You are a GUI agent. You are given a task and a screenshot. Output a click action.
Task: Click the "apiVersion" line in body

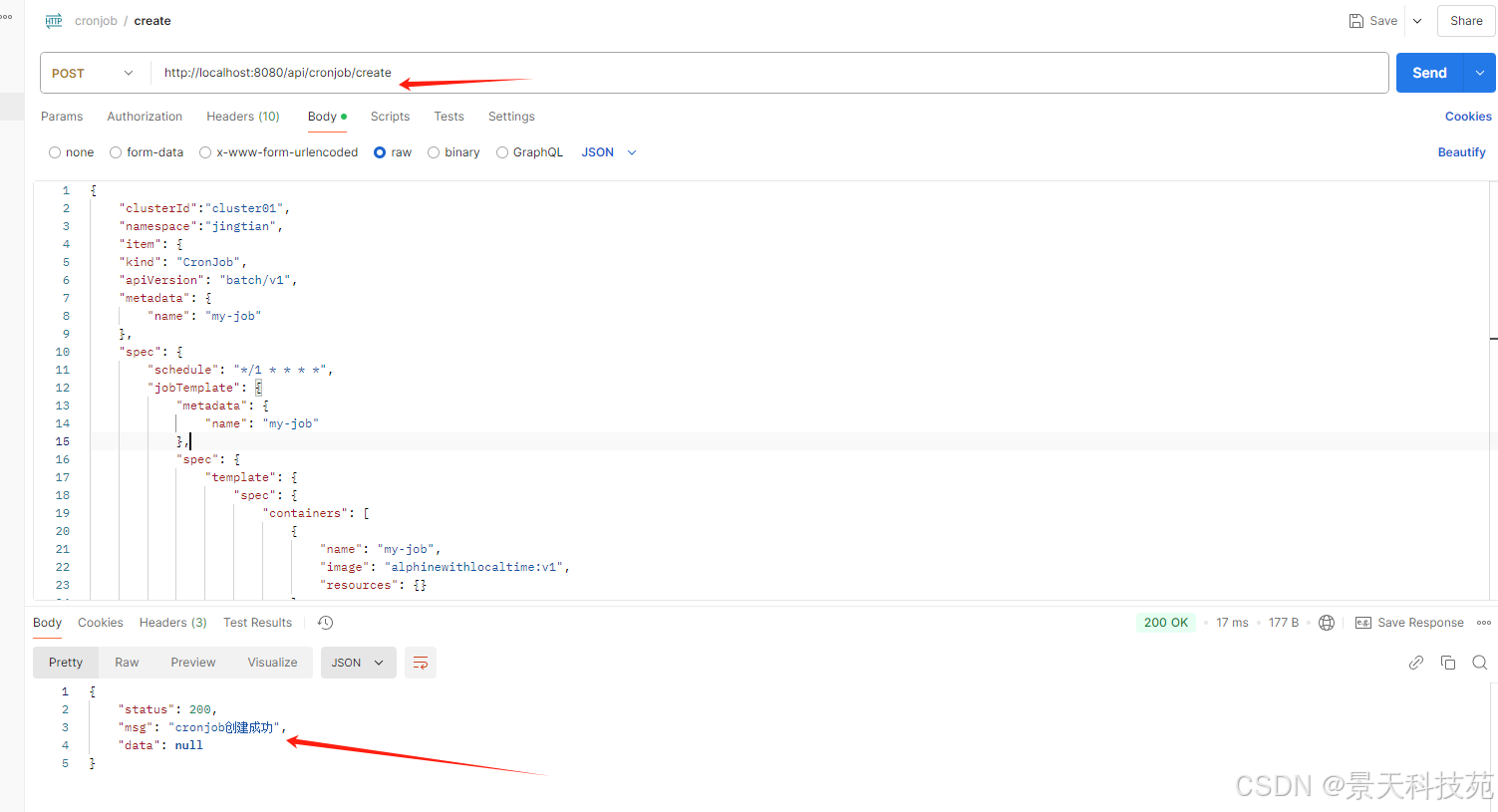(x=208, y=280)
